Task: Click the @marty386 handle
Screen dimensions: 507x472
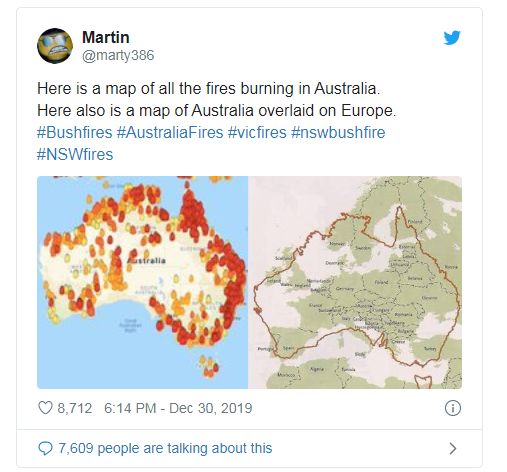Action: [x=118, y=55]
